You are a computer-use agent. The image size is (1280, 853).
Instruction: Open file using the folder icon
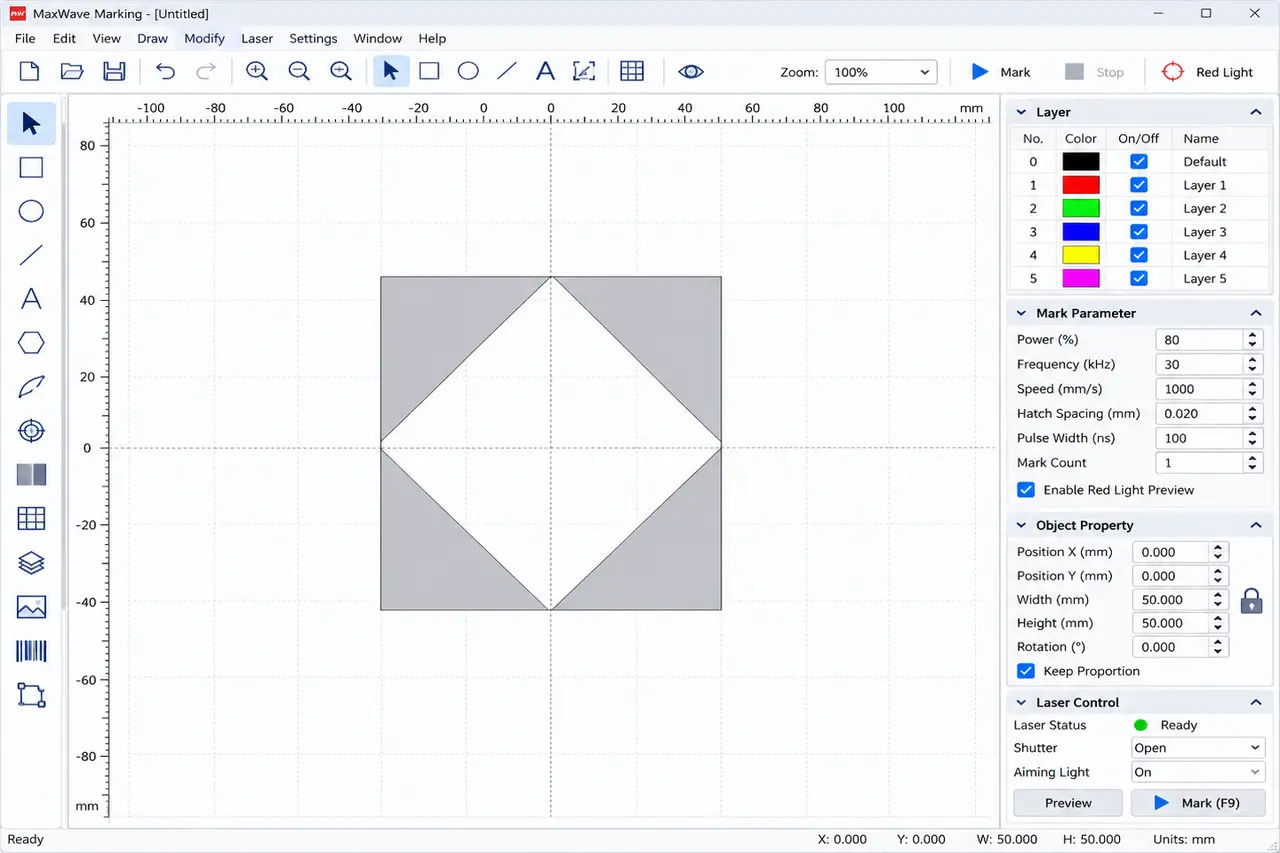pyautogui.click(x=72, y=71)
